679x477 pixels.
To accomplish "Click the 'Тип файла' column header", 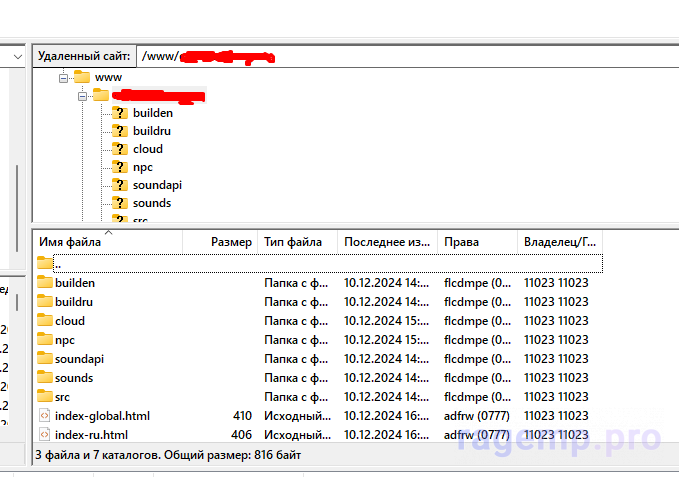I will [x=293, y=242].
